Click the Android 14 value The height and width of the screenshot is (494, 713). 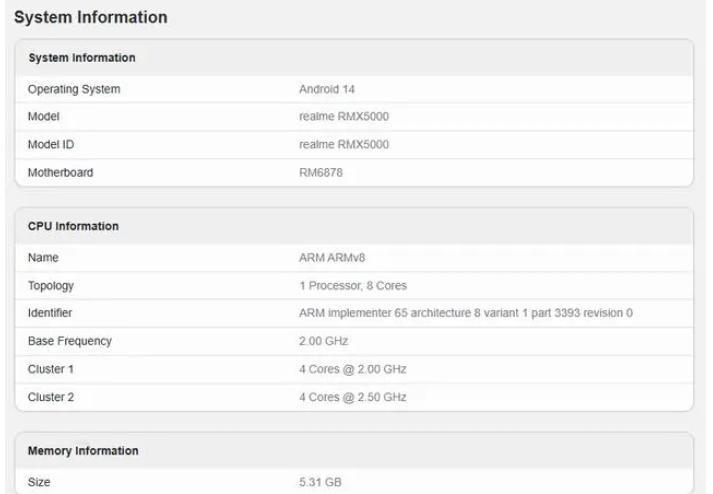tap(326, 89)
